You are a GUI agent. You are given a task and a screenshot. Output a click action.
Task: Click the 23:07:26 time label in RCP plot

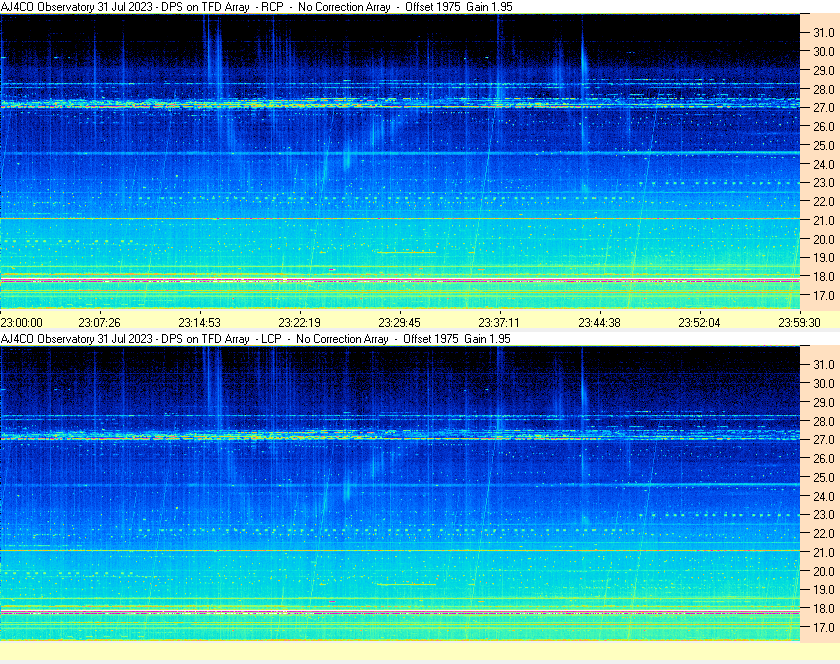[x=100, y=323]
